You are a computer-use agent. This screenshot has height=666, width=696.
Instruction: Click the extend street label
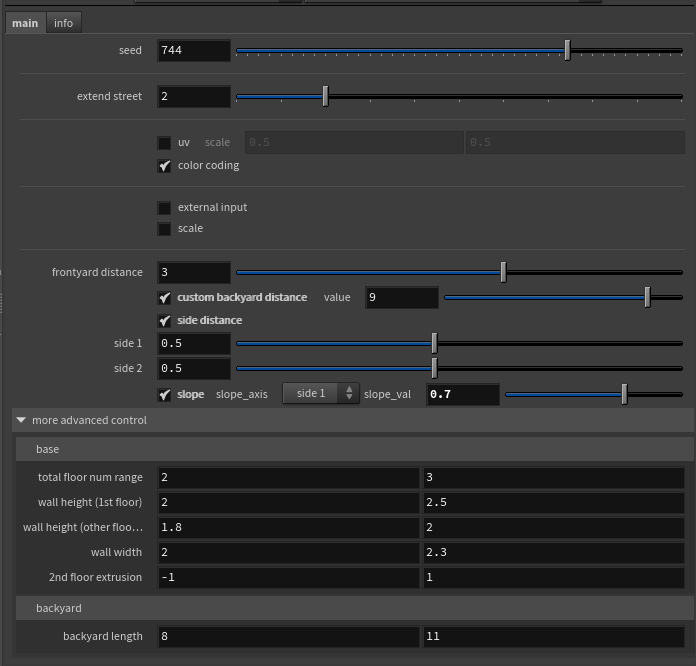[110, 96]
